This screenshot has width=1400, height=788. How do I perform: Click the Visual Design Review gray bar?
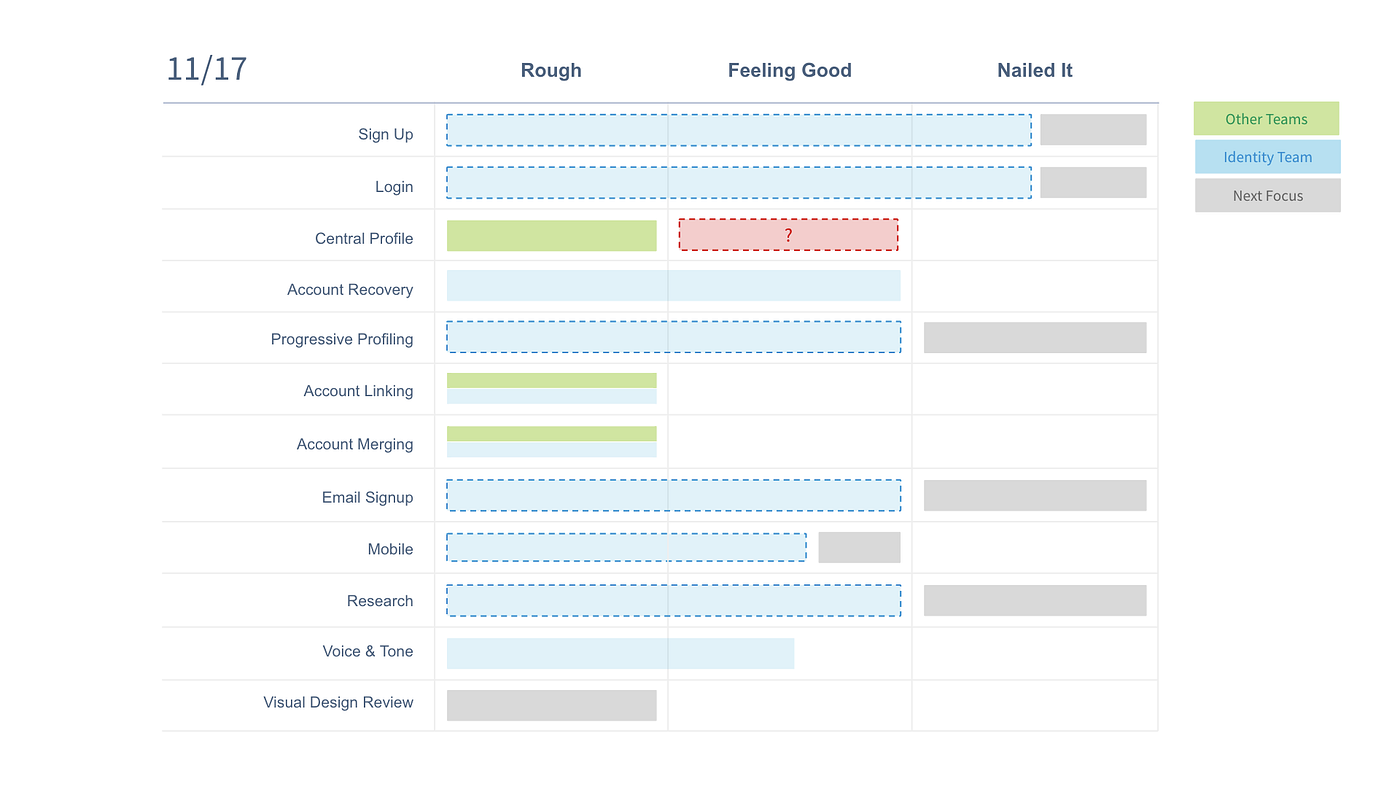pyautogui.click(x=551, y=705)
